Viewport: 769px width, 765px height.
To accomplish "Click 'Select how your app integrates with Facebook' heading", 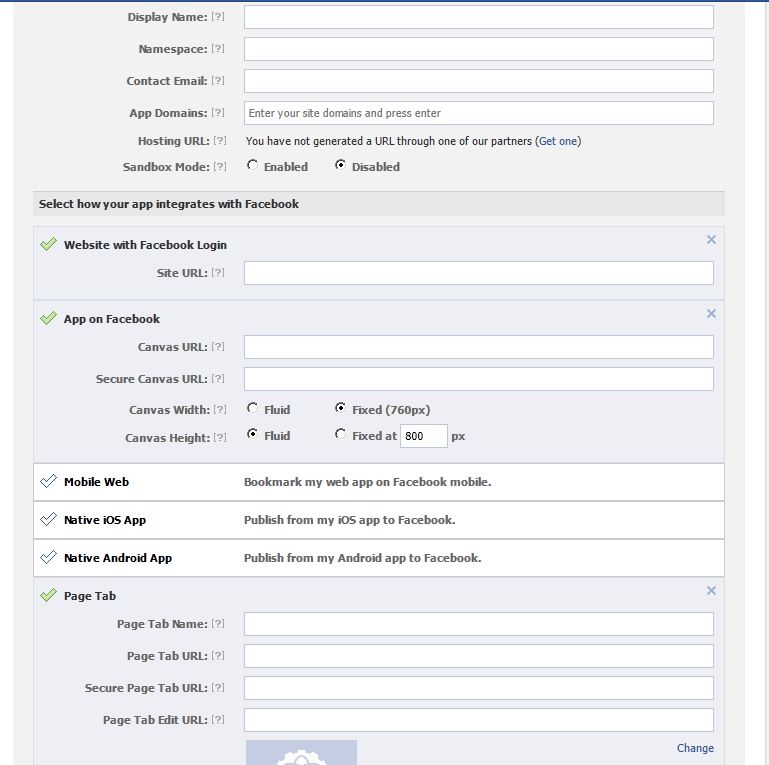I will 169,204.
